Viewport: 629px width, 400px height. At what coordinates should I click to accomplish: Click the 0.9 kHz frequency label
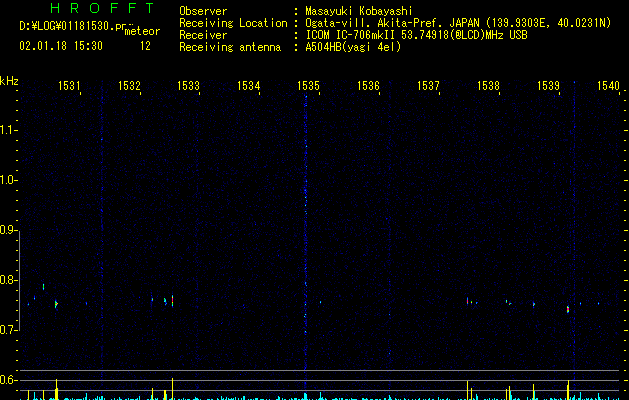8,230
